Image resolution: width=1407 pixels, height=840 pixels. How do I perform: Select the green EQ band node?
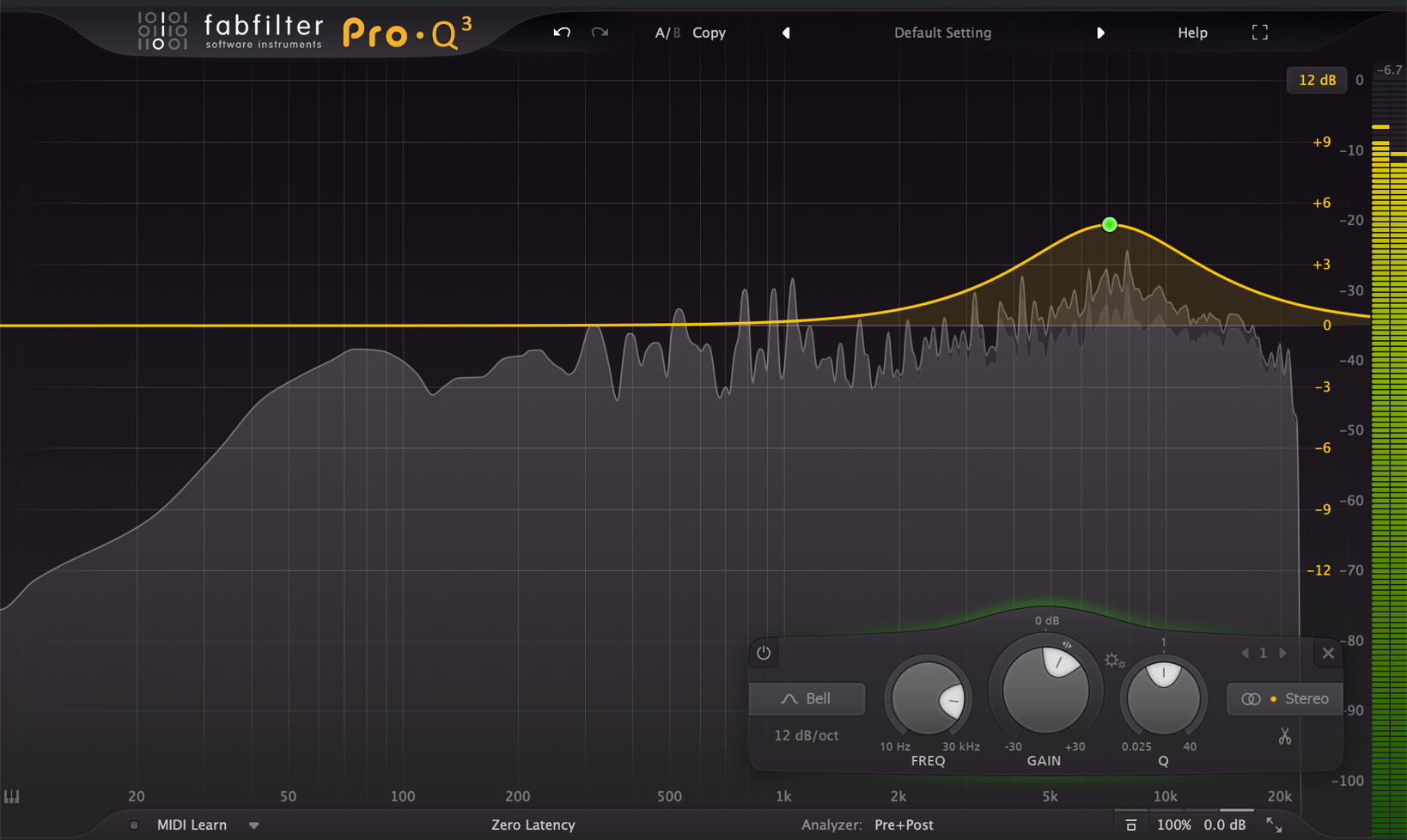(1109, 224)
